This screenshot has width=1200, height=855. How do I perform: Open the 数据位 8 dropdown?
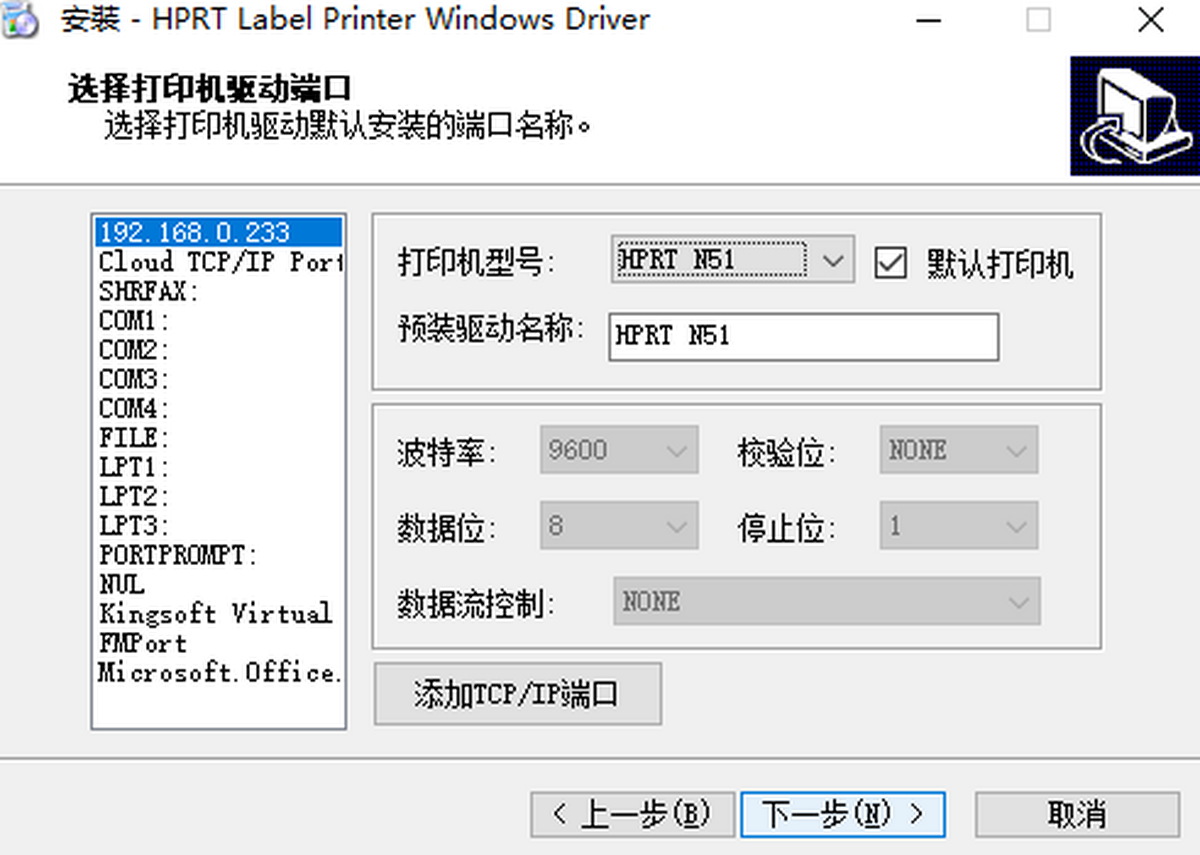pos(619,526)
